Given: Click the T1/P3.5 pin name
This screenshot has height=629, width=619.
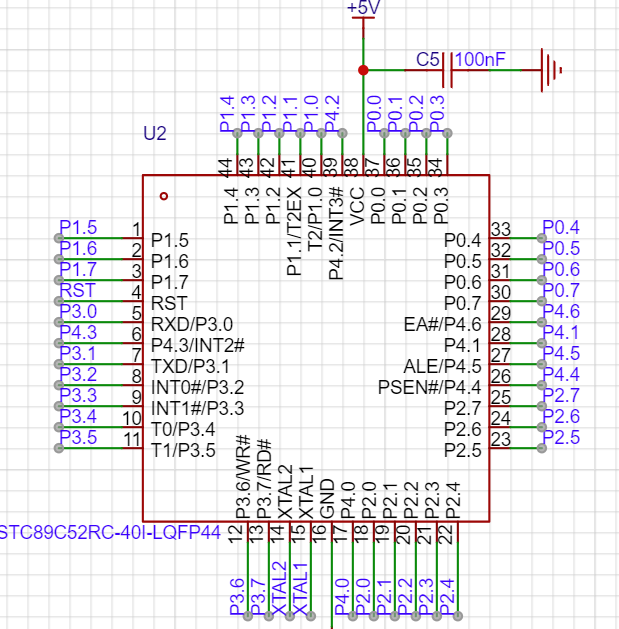Looking at the screenshot, I should (x=183, y=450).
